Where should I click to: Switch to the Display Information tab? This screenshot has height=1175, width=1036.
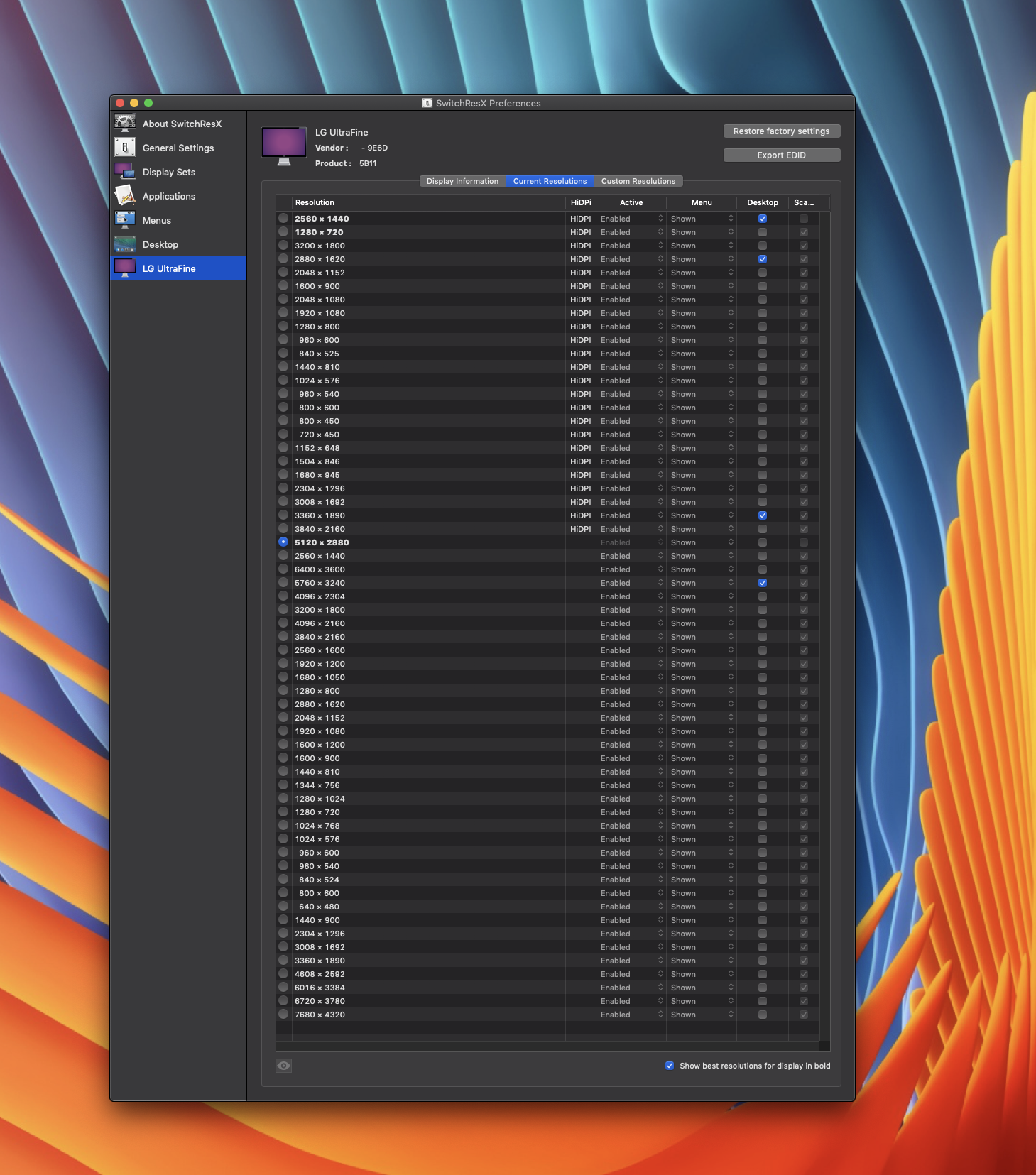463,182
